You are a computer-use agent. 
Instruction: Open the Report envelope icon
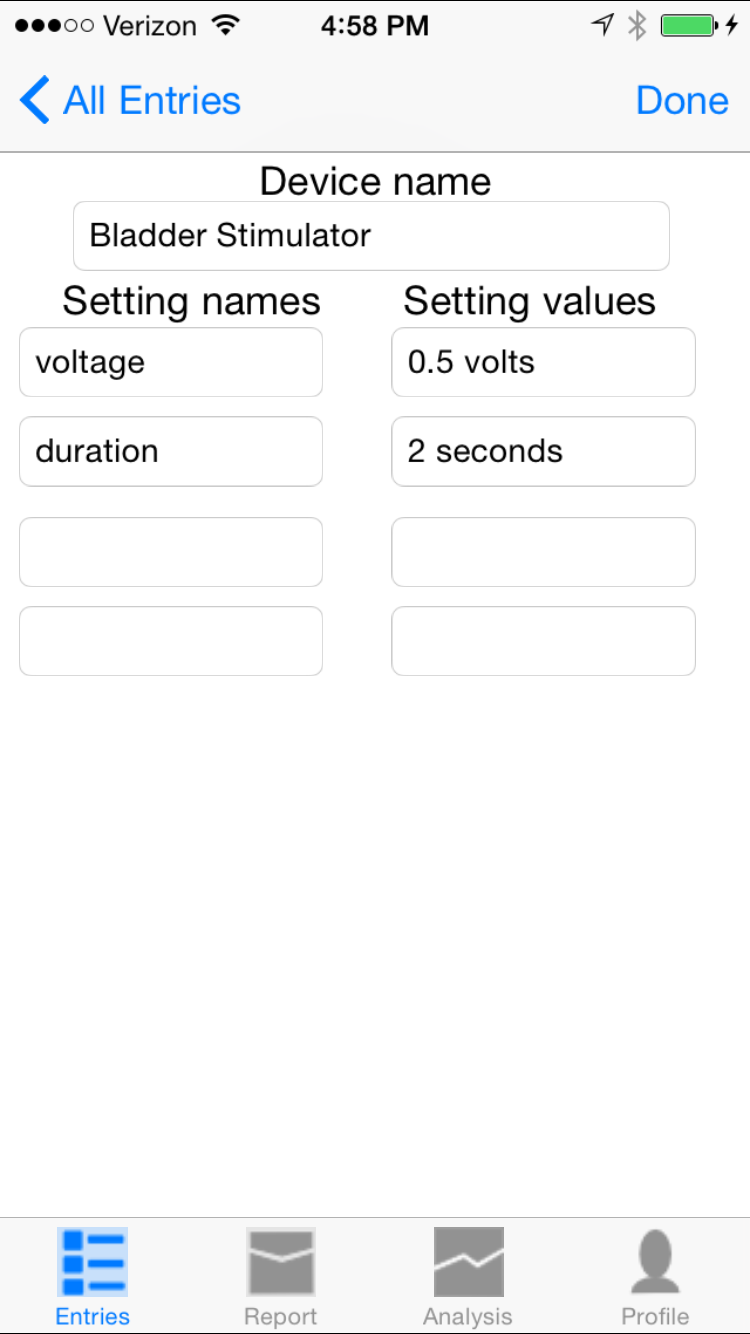coord(281,1262)
